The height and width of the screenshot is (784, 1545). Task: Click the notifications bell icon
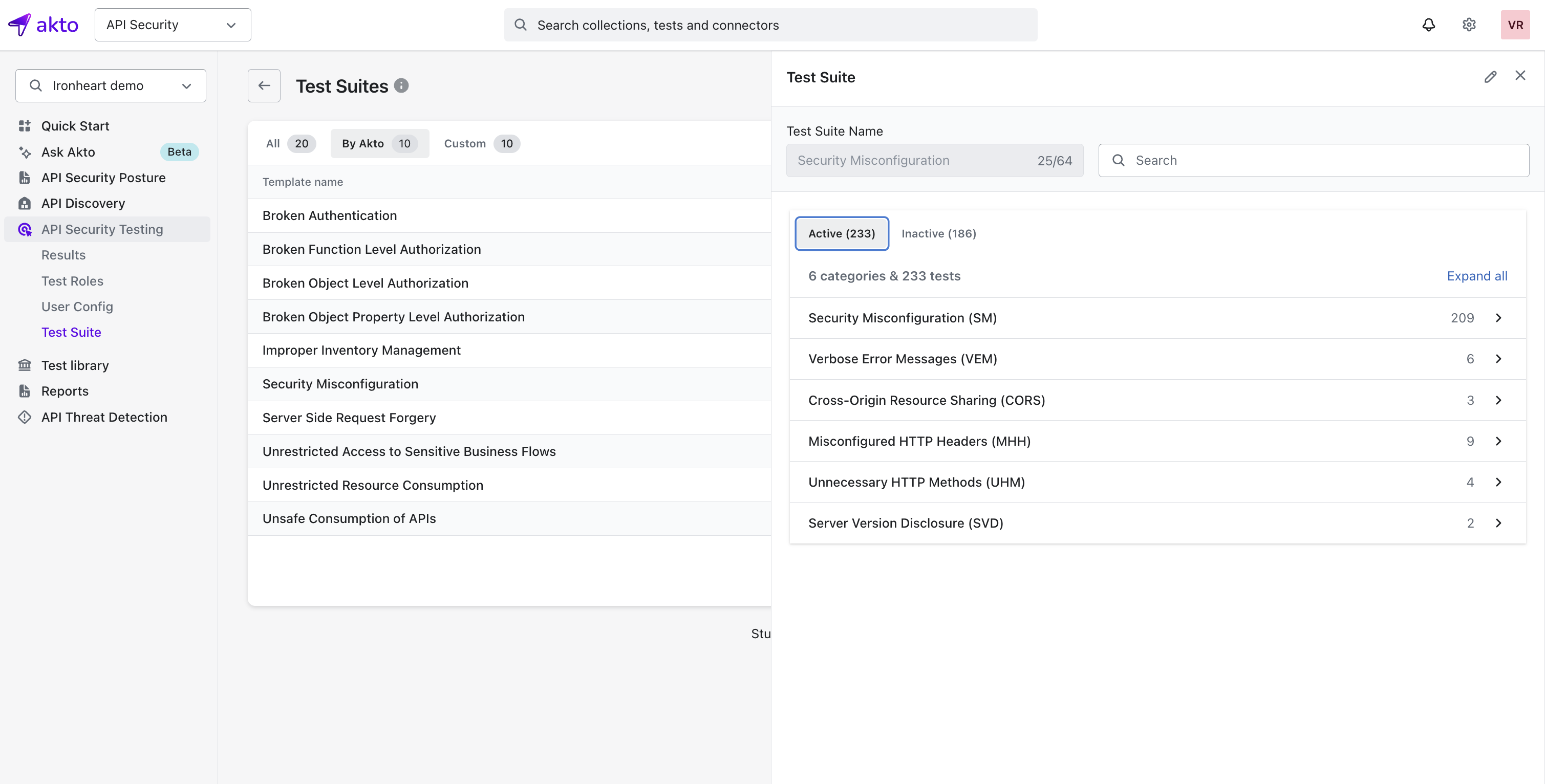(1429, 25)
